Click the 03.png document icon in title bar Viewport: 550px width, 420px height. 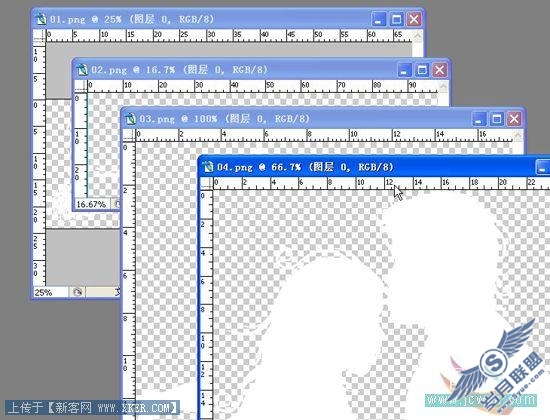[x=130, y=119]
